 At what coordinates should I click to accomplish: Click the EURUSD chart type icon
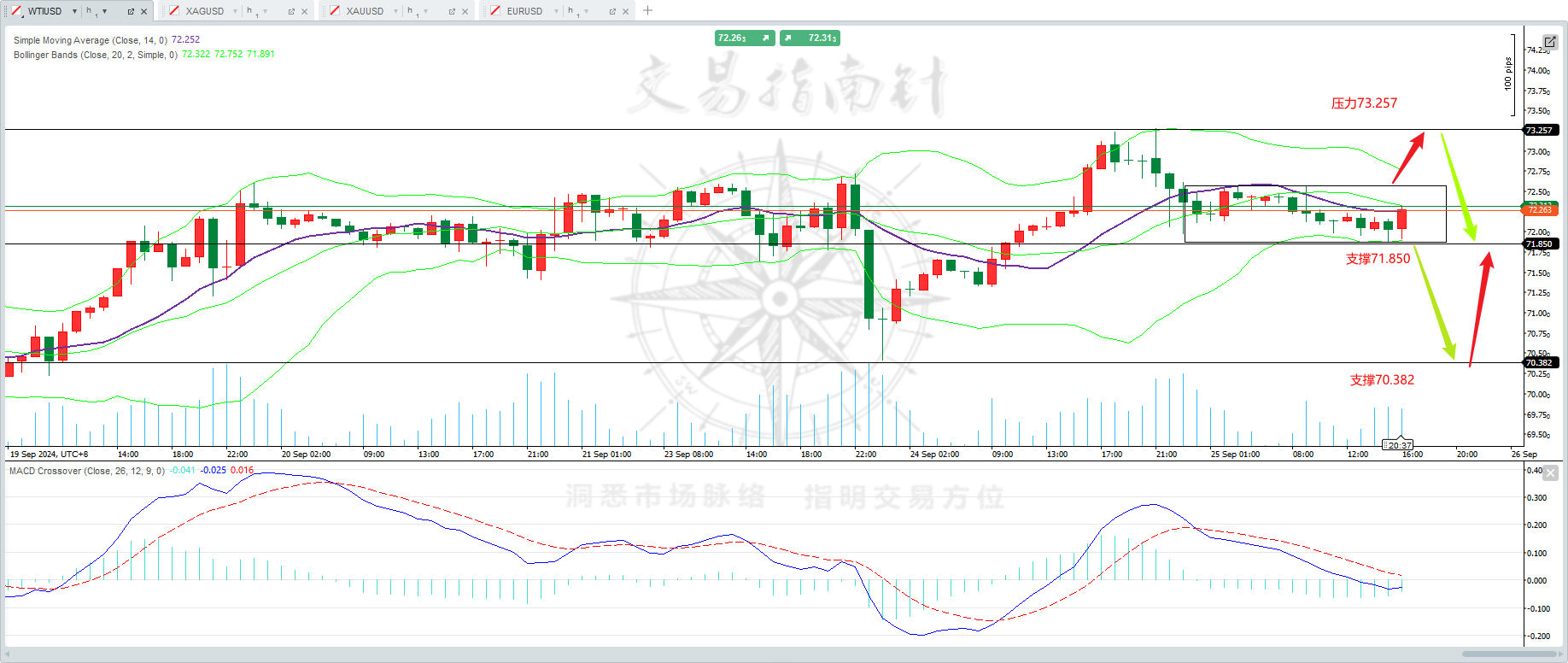(x=495, y=11)
